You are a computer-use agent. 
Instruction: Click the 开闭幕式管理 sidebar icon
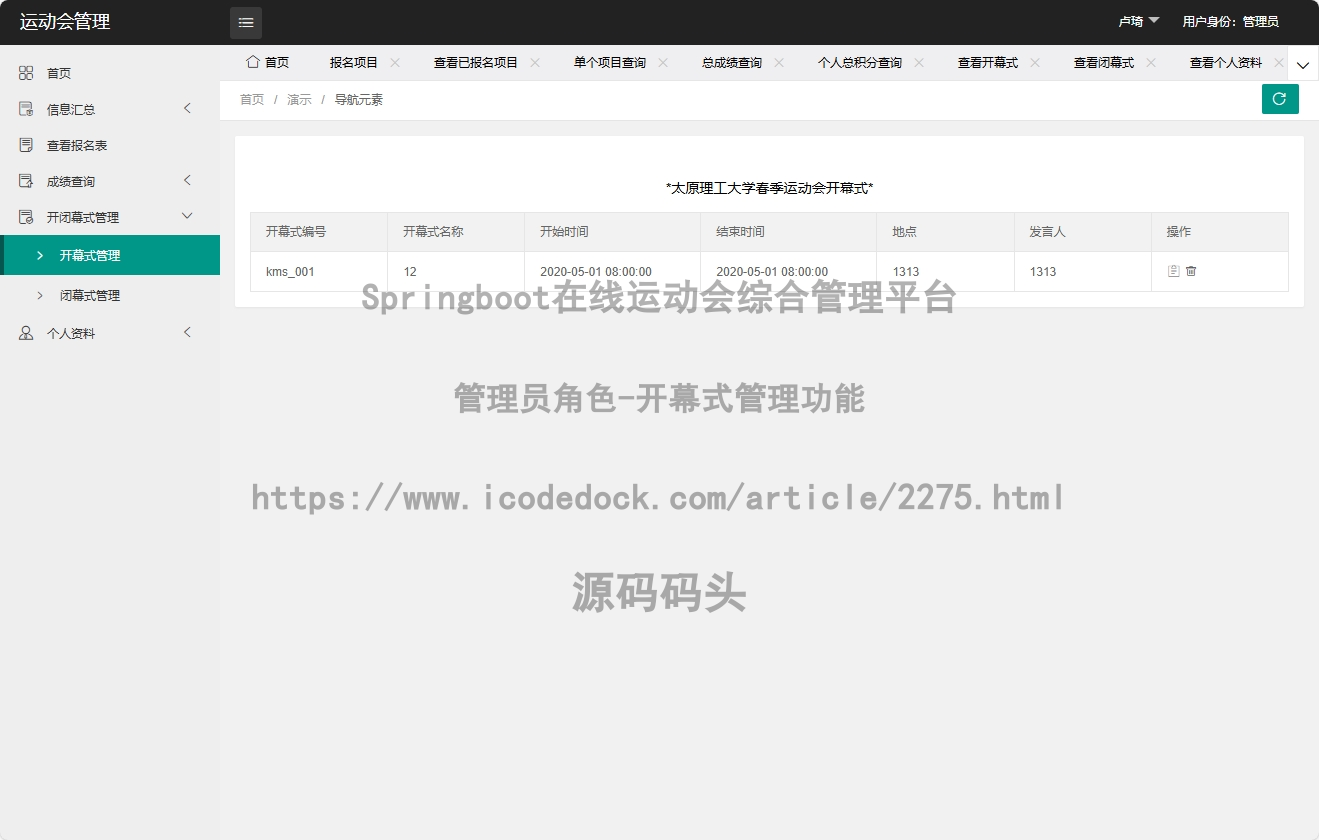click(26, 217)
